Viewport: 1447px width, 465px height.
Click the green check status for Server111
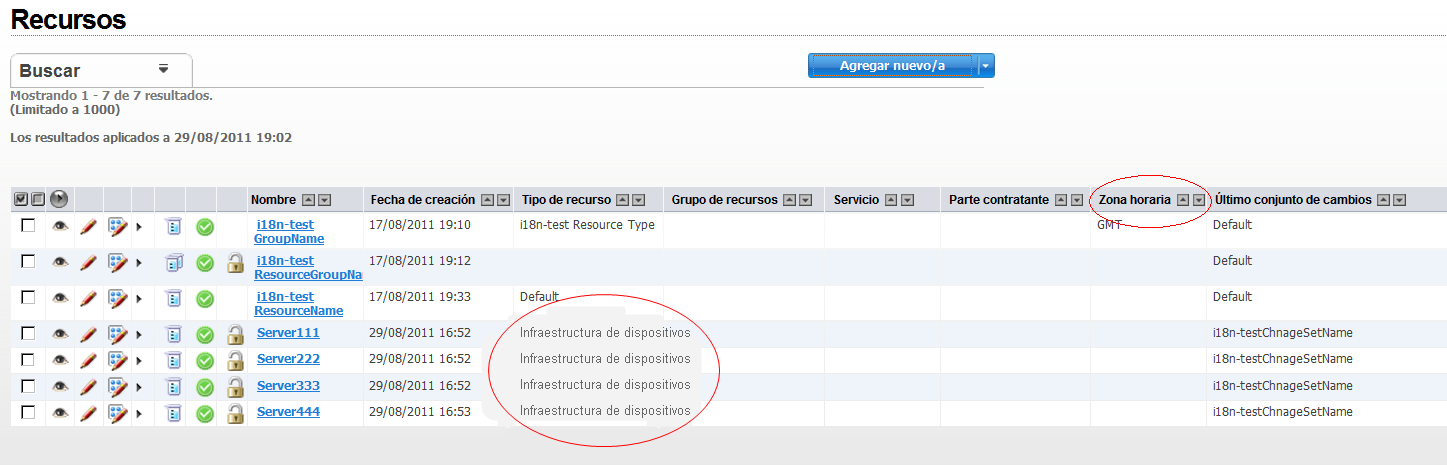[205, 334]
